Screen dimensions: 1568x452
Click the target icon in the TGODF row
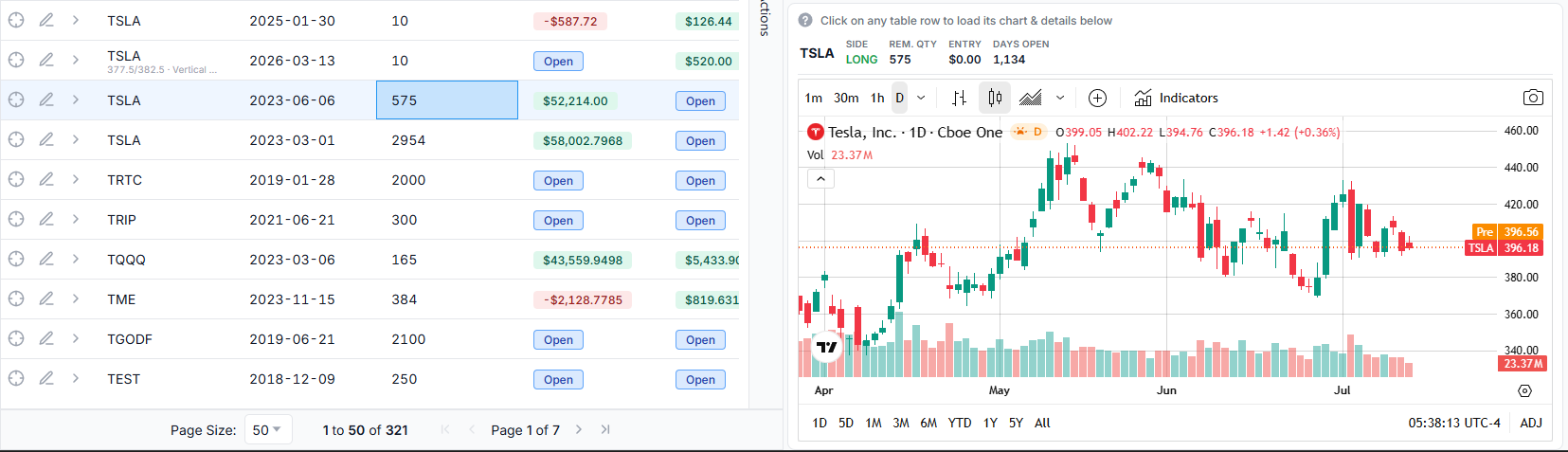(16, 338)
